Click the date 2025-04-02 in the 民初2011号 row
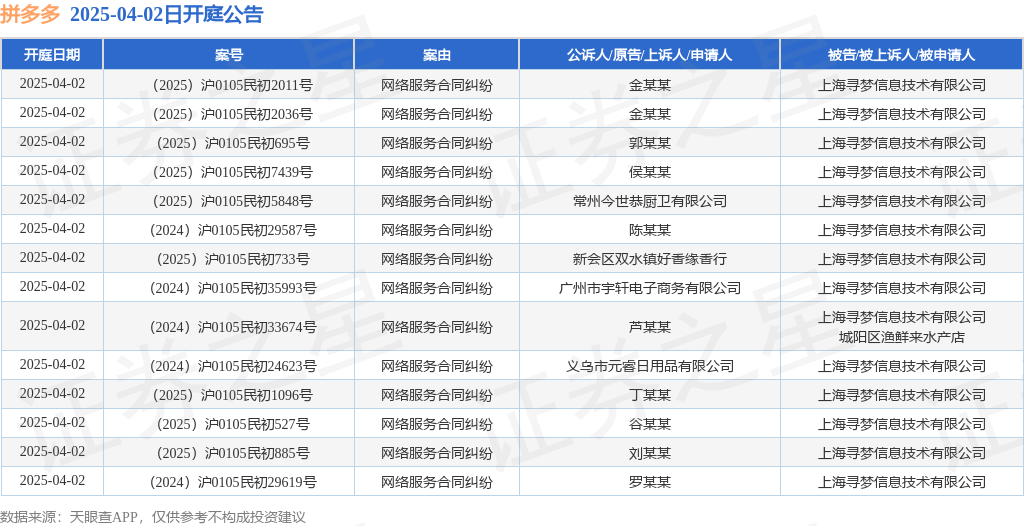 52,84
